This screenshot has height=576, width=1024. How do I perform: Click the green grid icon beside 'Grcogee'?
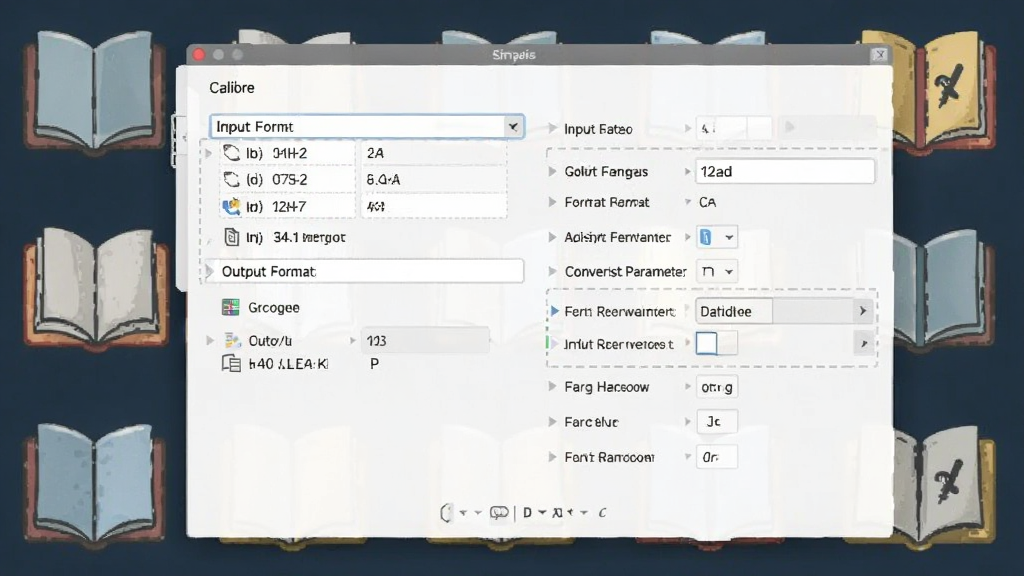point(231,307)
